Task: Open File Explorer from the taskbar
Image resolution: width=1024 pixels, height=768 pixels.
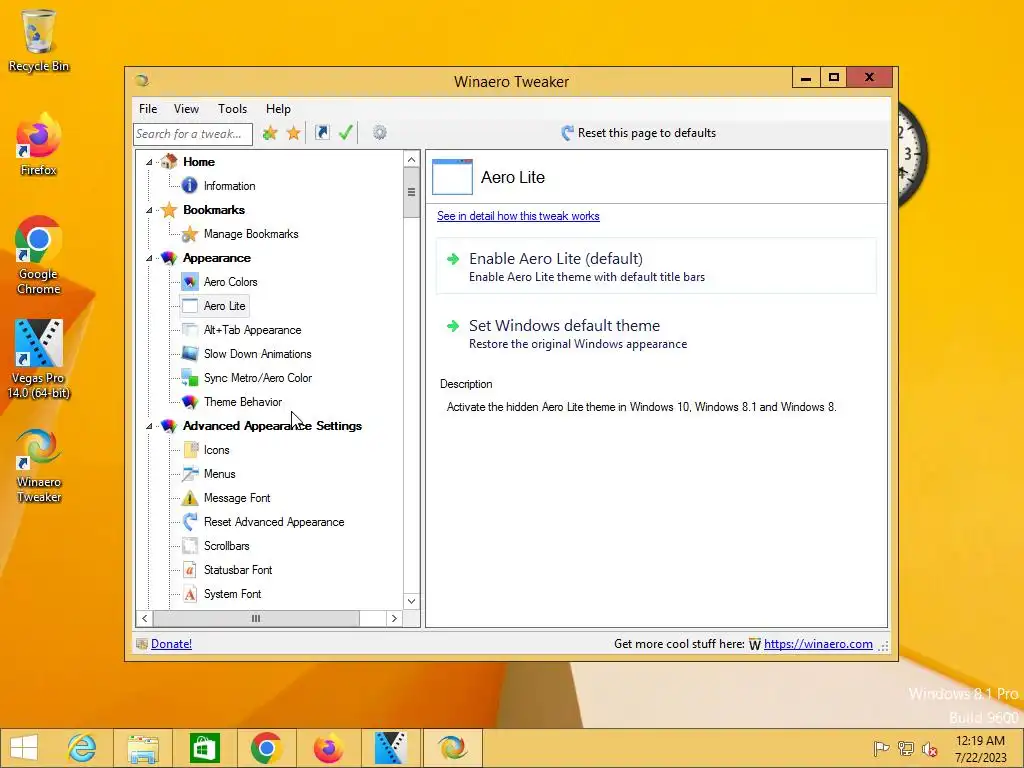Action: click(143, 748)
